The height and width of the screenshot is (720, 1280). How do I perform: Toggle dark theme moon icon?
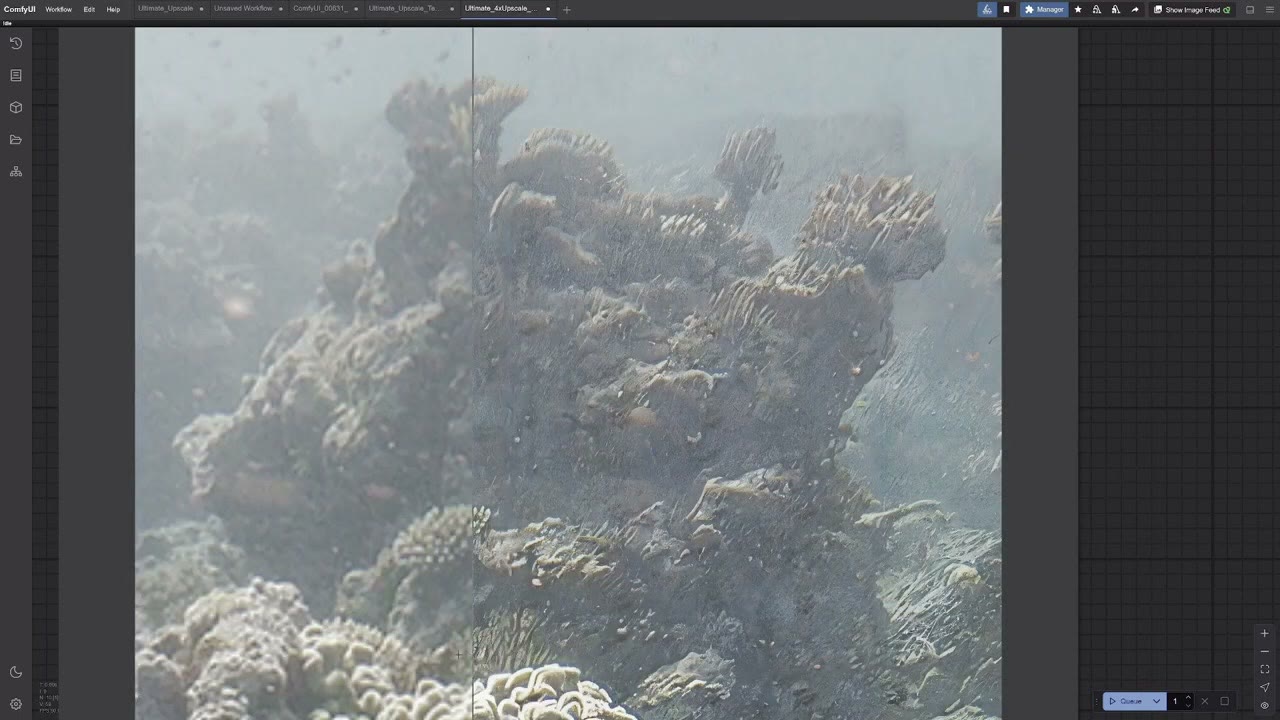click(16, 672)
